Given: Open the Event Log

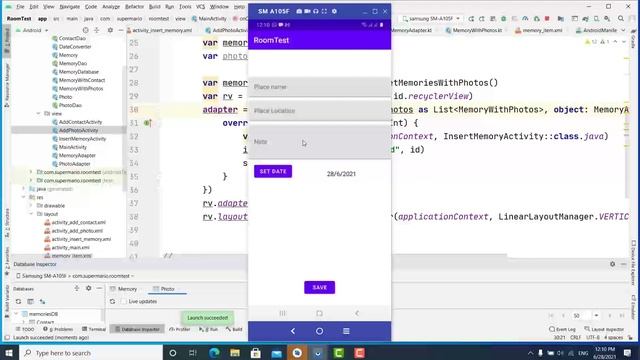Looking at the screenshot, I should point(562,329).
